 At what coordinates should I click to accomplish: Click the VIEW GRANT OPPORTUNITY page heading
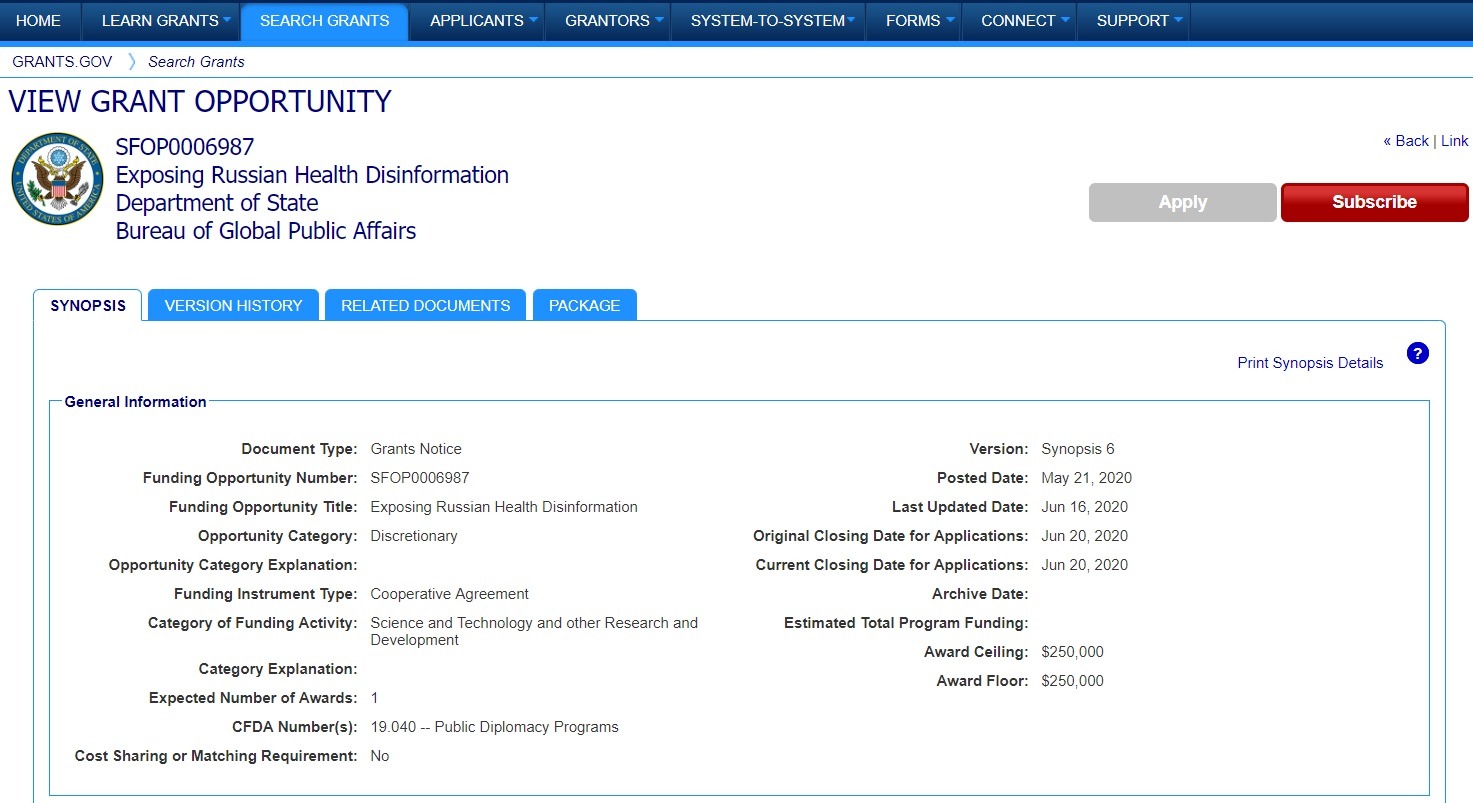pos(200,102)
